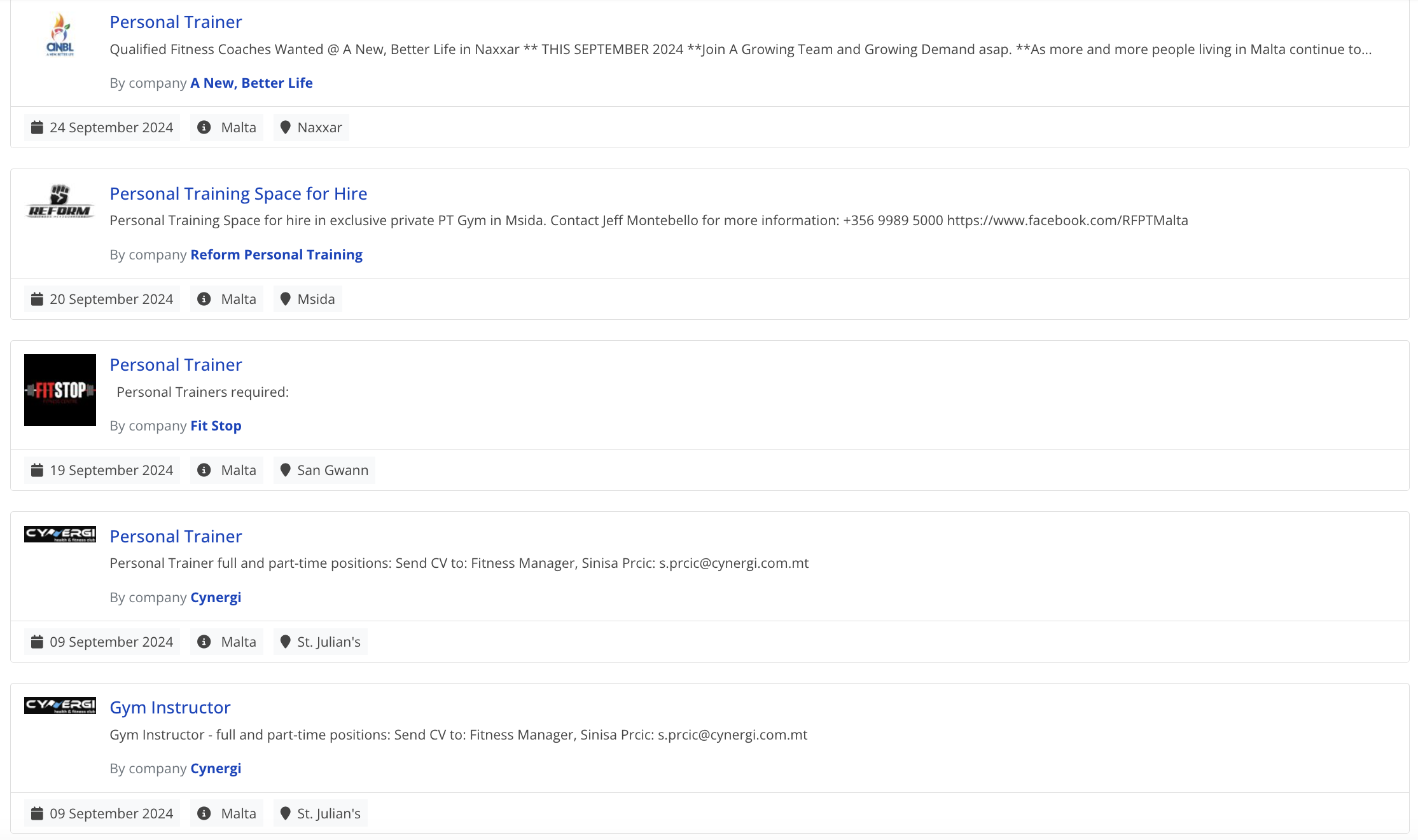Click calendar icon next to 19 September 2024
Viewport: 1418px width, 840px height.
pos(38,470)
